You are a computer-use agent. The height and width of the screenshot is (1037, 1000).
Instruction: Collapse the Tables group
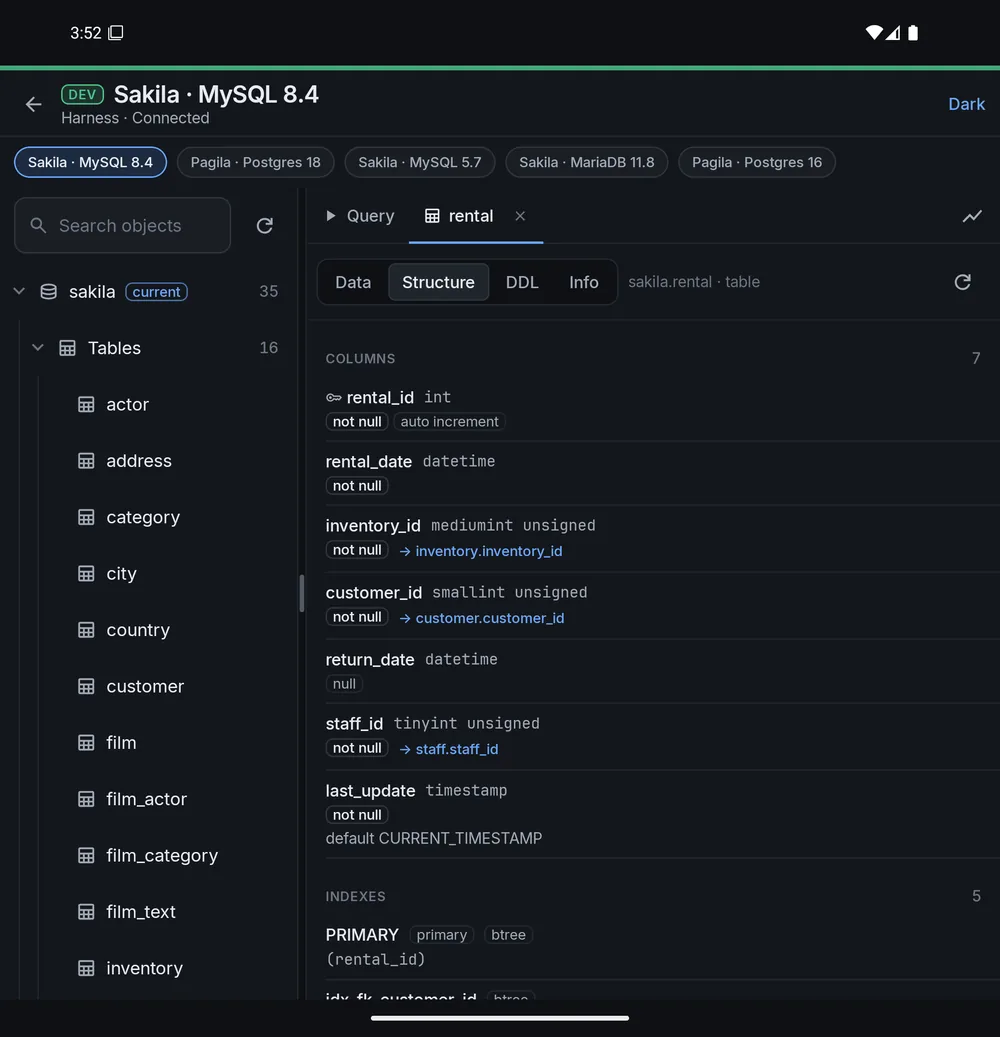click(x=38, y=347)
